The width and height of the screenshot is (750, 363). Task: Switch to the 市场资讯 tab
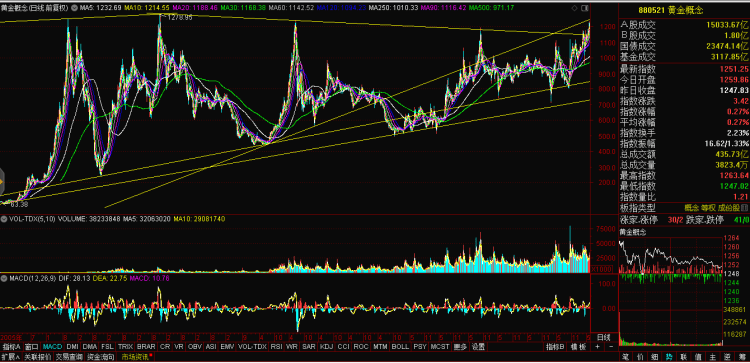135,357
